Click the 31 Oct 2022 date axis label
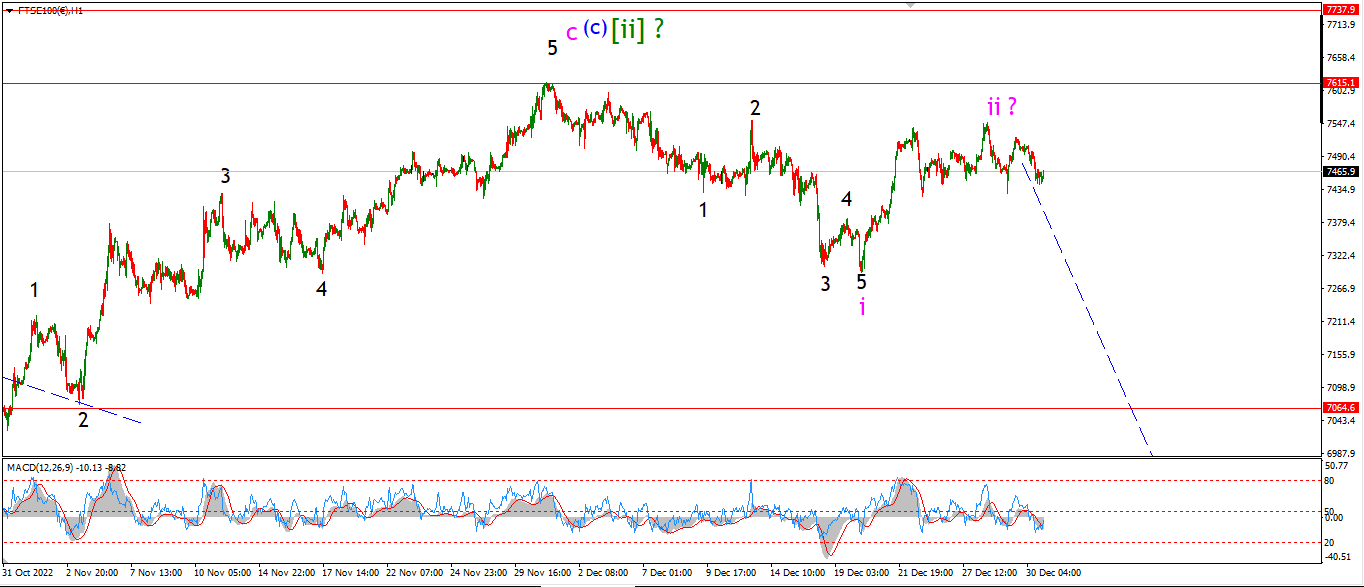 (28, 574)
